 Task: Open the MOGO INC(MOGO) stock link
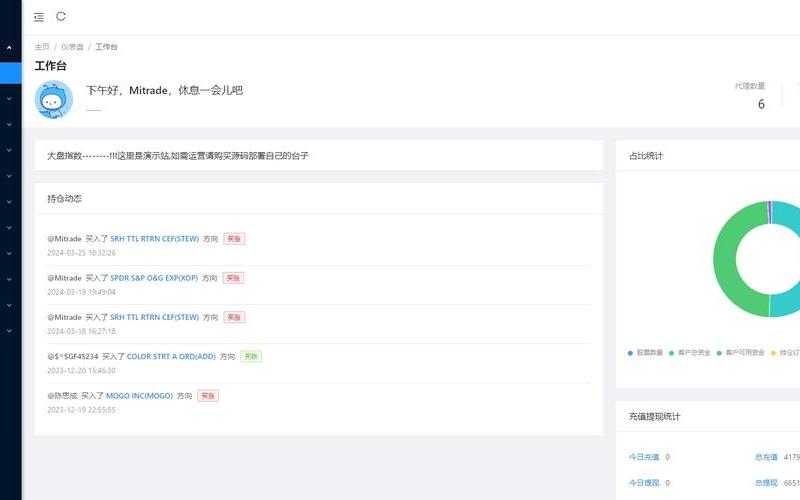139,396
